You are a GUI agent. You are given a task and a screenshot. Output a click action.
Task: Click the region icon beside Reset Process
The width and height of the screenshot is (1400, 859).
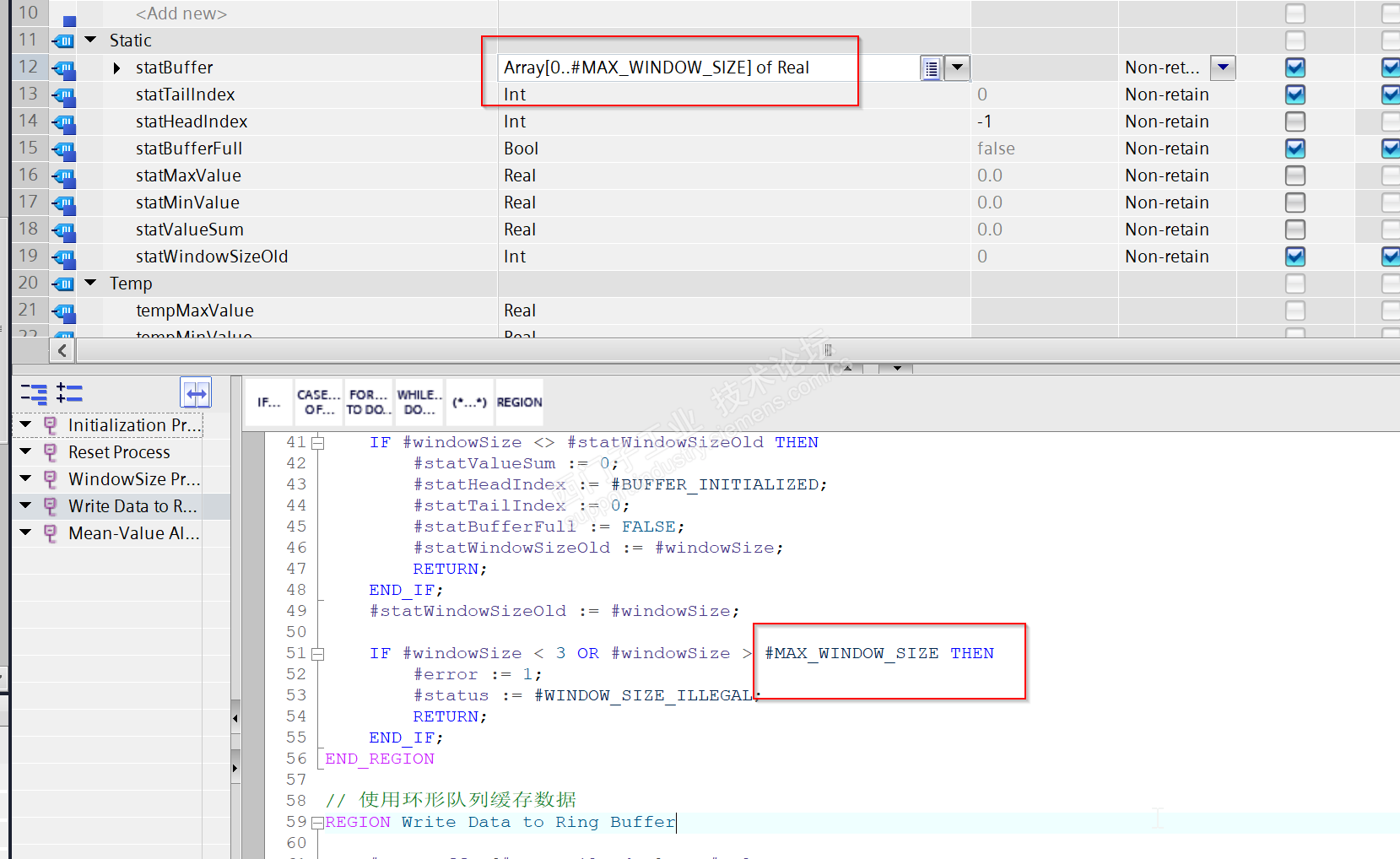(x=51, y=452)
